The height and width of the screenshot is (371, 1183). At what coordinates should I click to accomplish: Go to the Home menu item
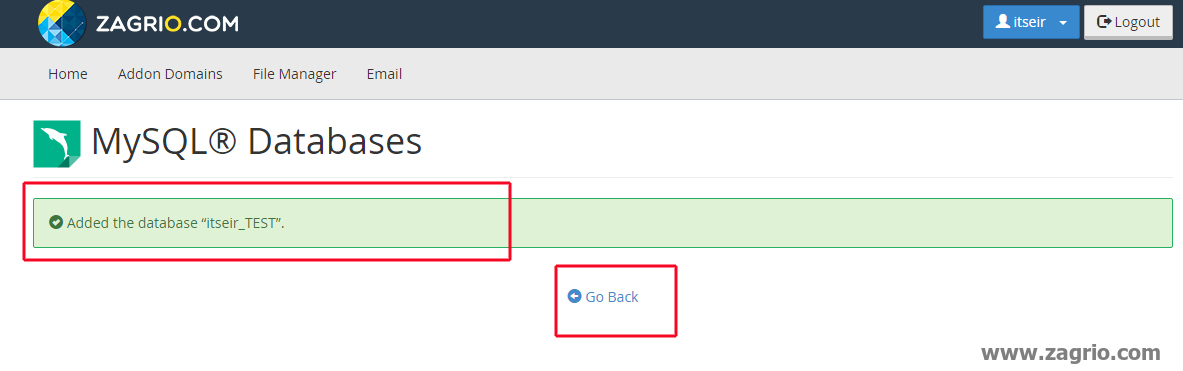(x=68, y=74)
